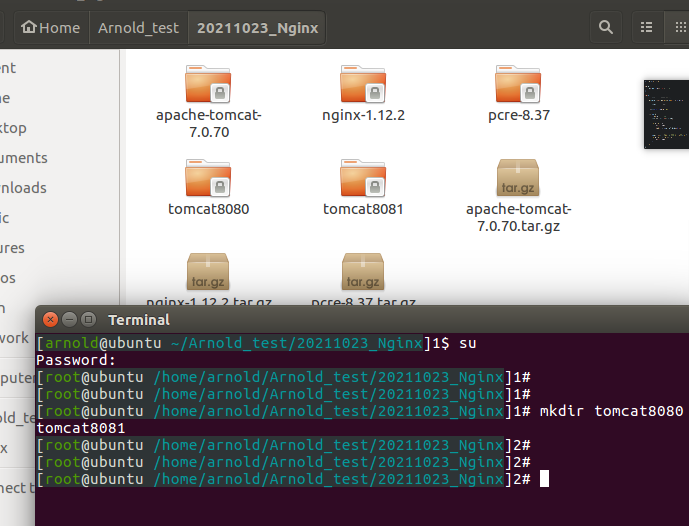Screen dimensions: 689x526
Task: Close the Terminal window
Action: click(51, 319)
